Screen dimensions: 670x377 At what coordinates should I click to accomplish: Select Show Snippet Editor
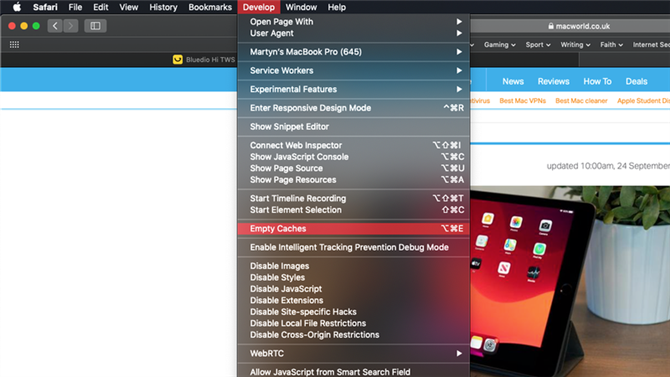click(x=354, y=127)
